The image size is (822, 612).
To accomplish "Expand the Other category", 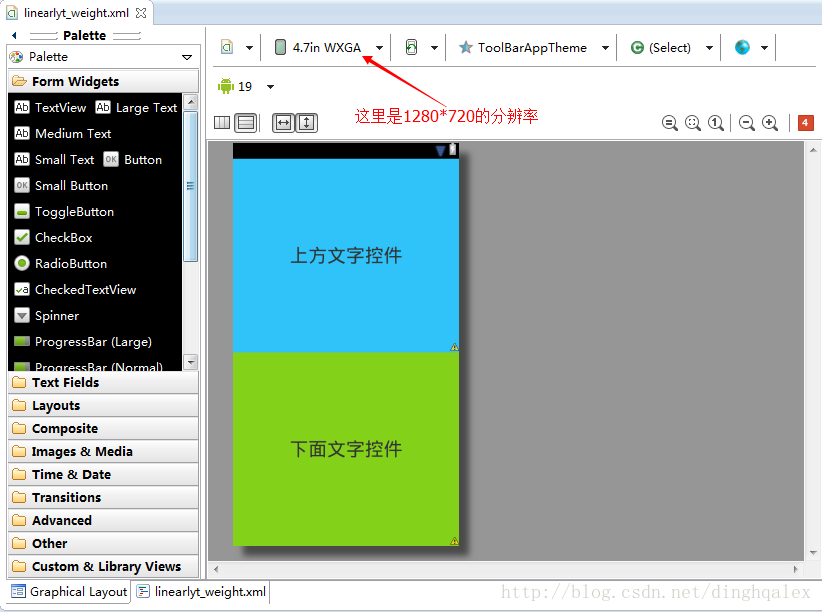I will pos(103,543).
